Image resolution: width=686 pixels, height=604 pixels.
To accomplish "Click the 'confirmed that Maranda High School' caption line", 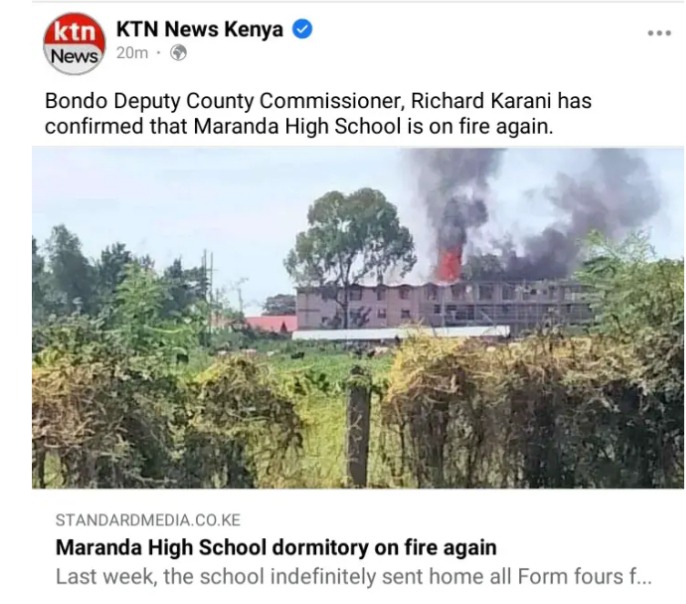I will coord(299,127).
